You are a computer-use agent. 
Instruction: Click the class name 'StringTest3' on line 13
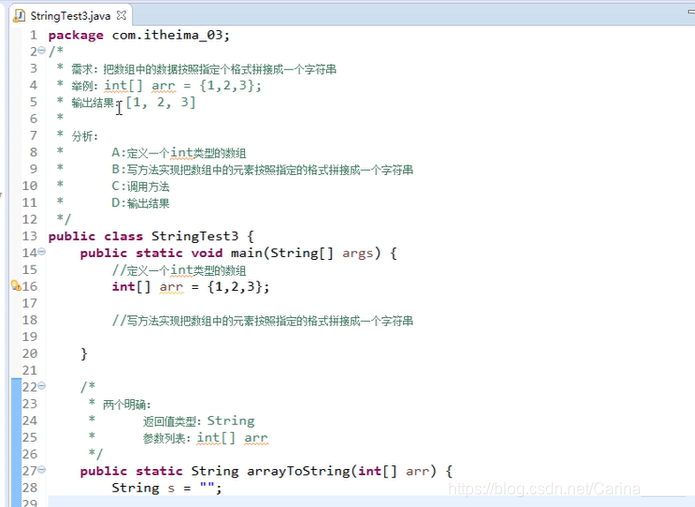click(x=195, y=236)
